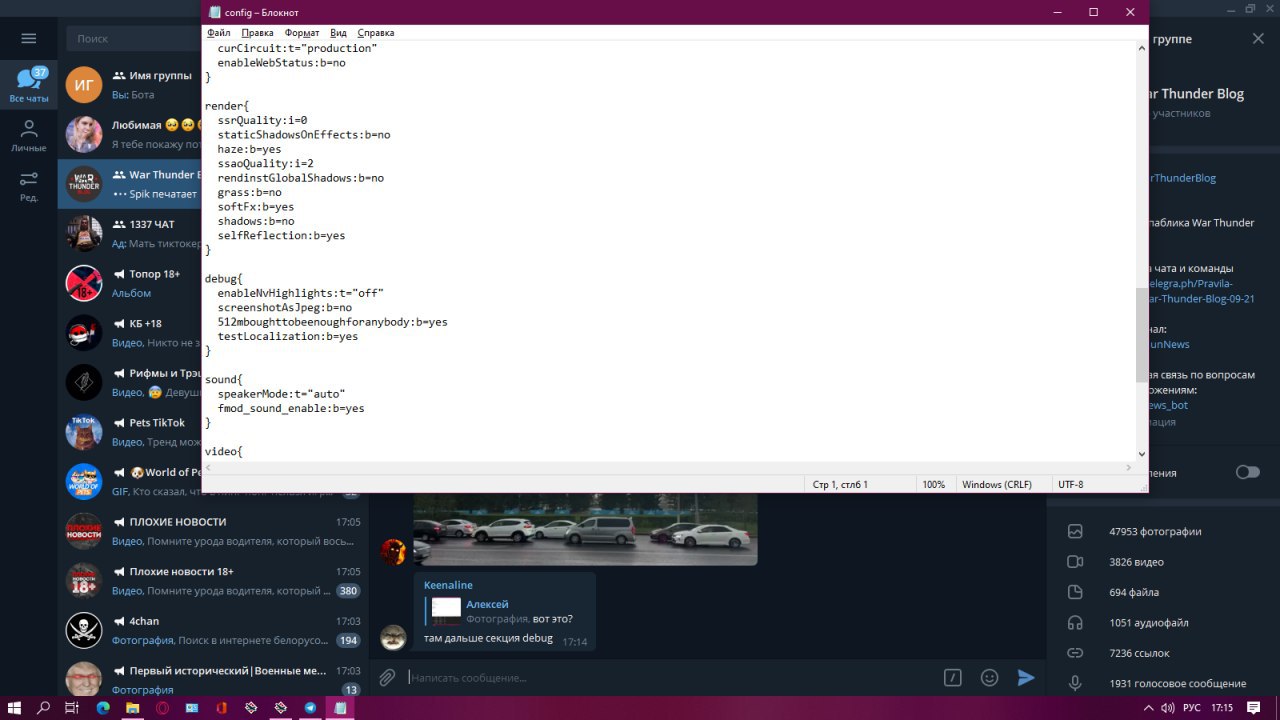Screen dimensions: 1280x720
Task: Open the Плохие новости 18+ channel
Action: (213, 581)
